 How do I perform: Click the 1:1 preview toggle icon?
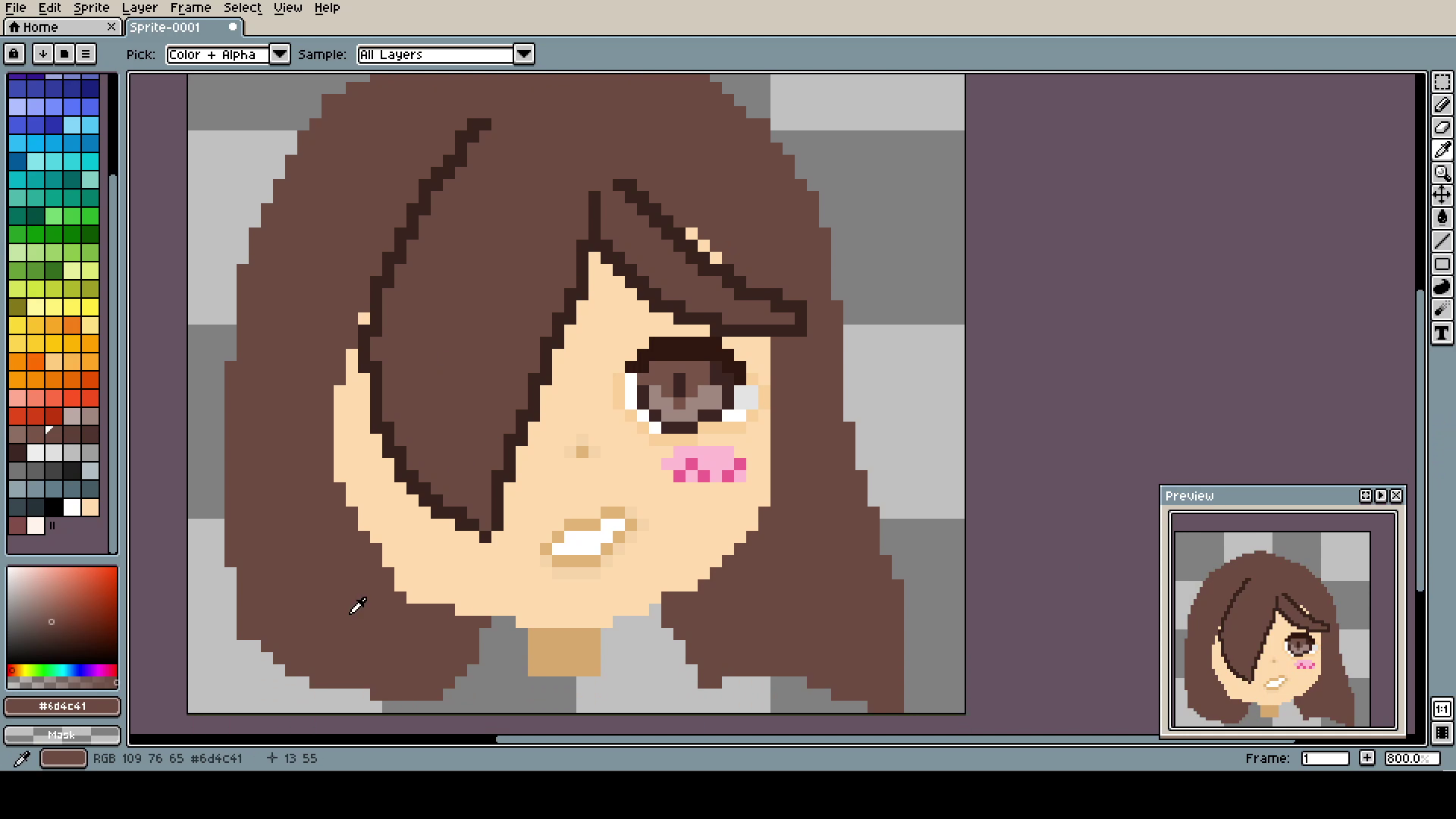point(1442,710)
